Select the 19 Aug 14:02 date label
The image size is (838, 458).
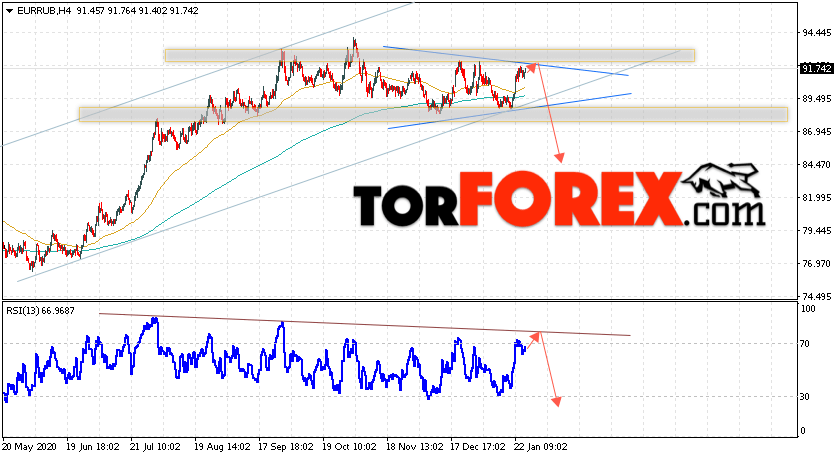pos(222,446)
